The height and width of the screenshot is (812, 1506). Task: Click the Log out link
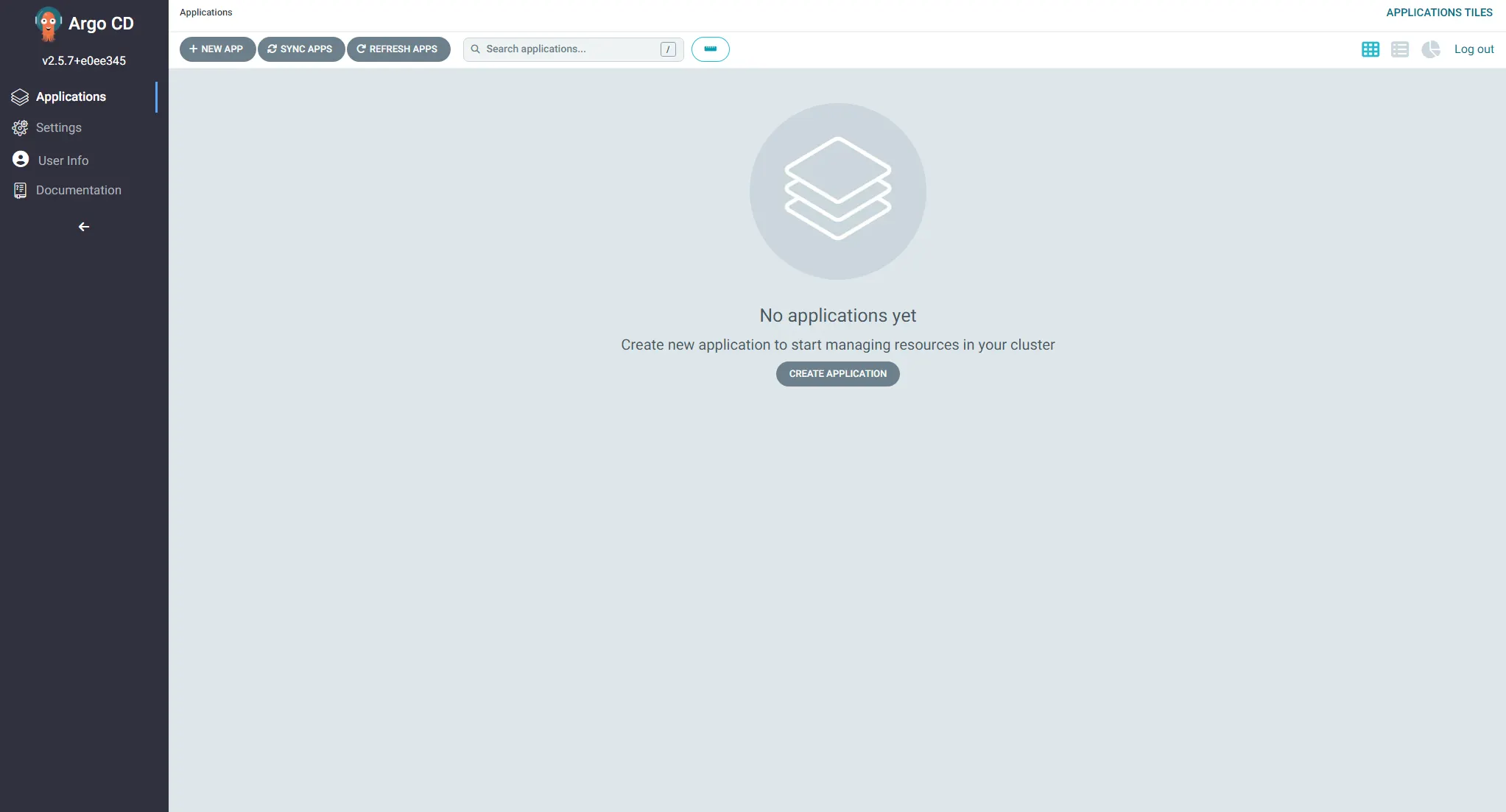point(1474,49)
